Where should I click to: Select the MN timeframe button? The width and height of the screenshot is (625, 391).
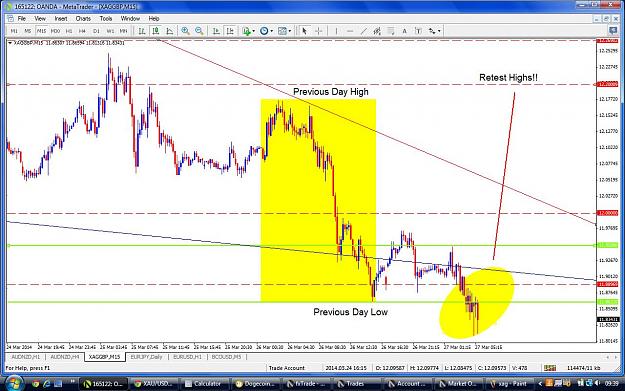click(x=124, y=31)
